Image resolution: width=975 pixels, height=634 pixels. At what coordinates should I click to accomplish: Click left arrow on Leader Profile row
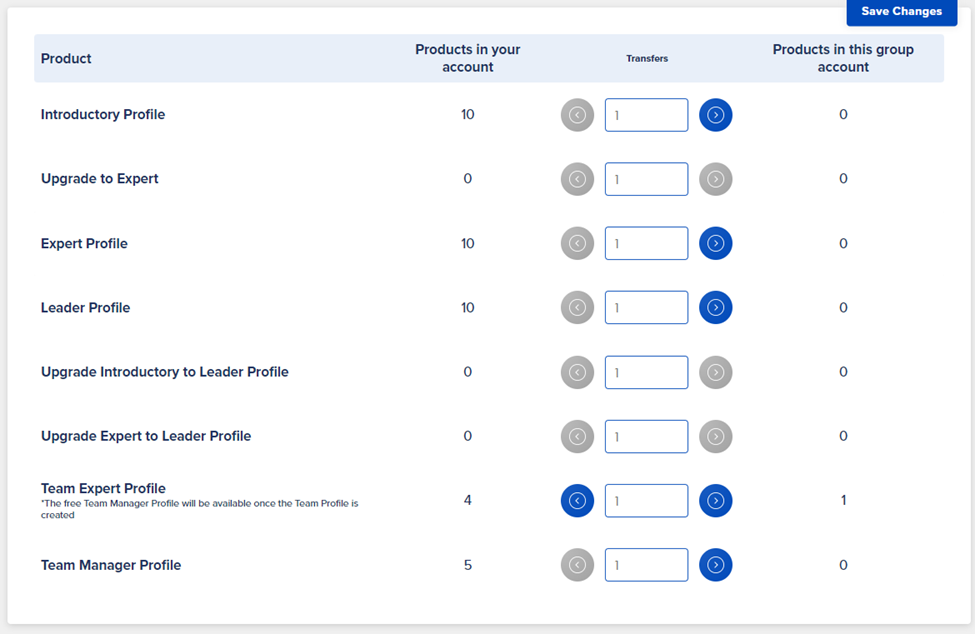(577, 308)
